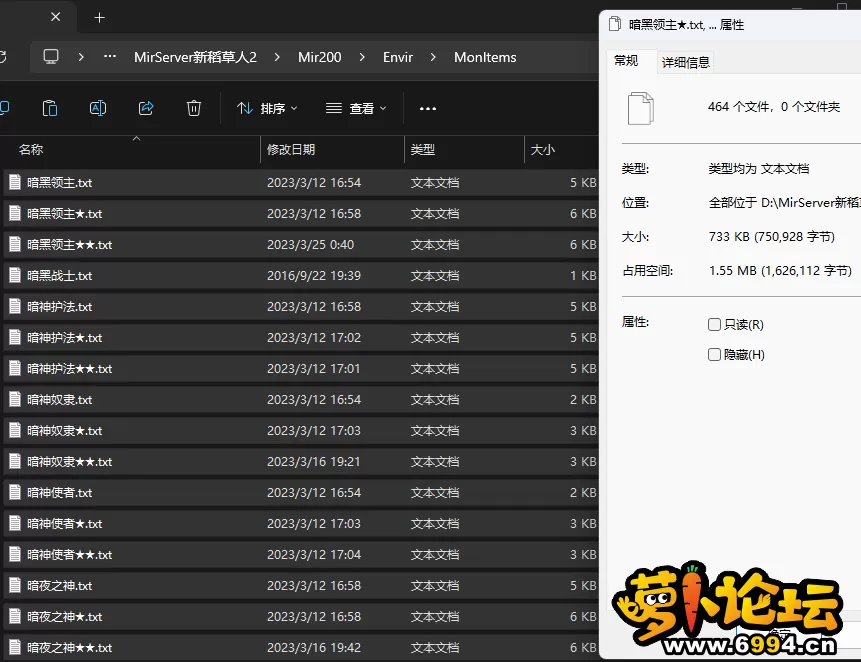Image resolution: width=861 pixels, height=662 pixels.
Task: Expand the hidden breadcrumb ellipsis in address bar
Action: tap(110, 57)
